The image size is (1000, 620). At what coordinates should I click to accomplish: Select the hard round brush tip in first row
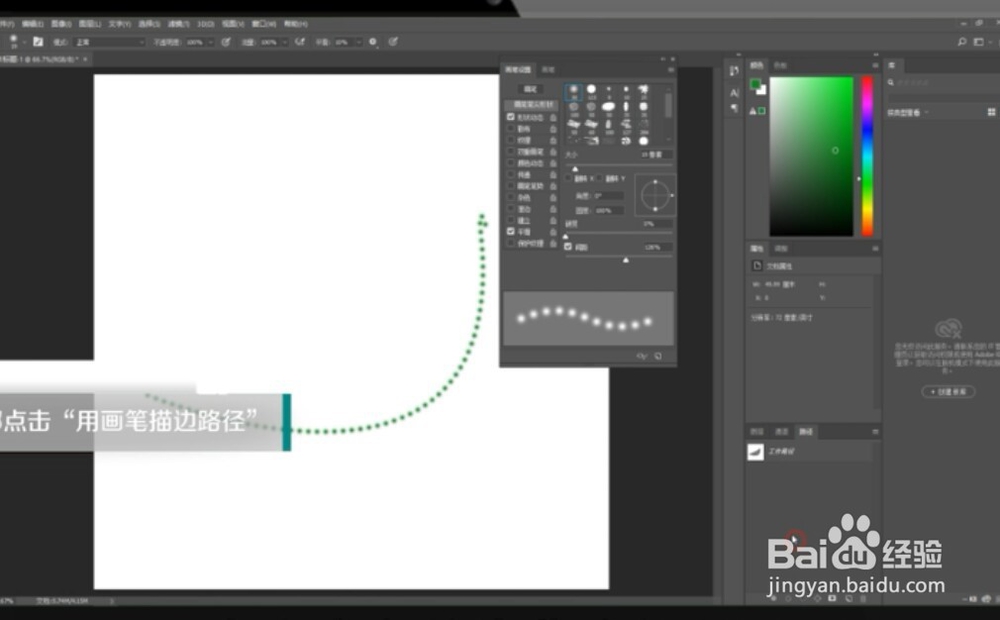point(591,91)
